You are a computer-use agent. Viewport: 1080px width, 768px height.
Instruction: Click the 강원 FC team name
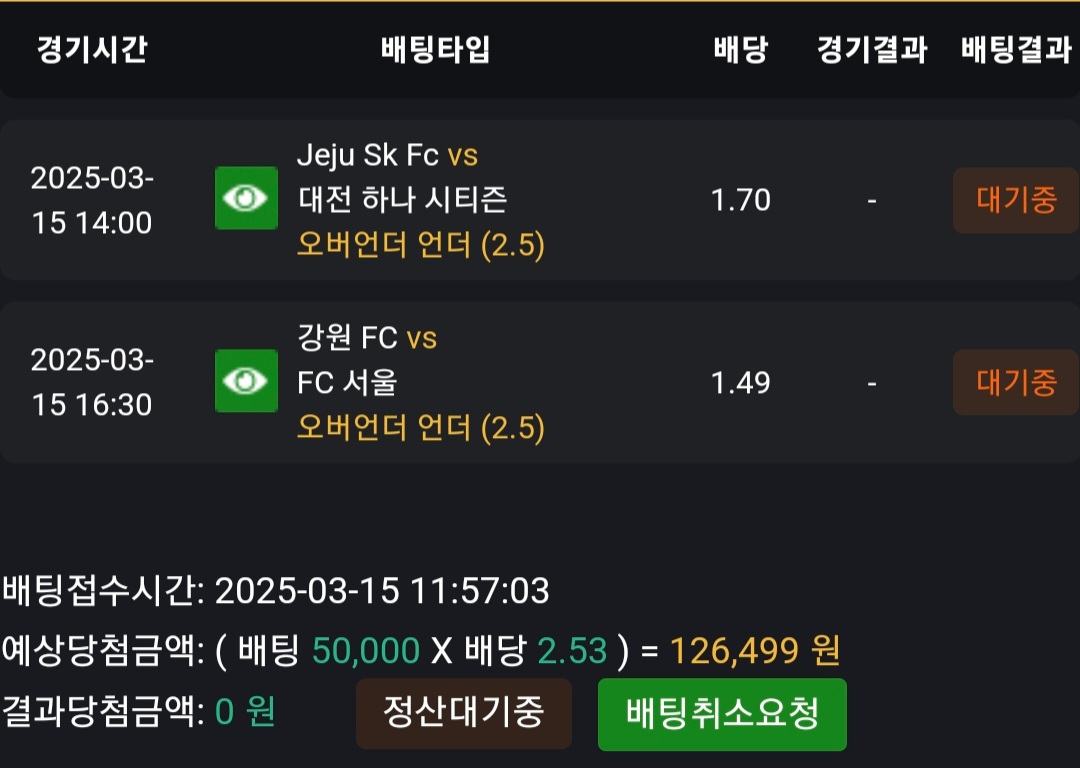click(x=347, y=338)
